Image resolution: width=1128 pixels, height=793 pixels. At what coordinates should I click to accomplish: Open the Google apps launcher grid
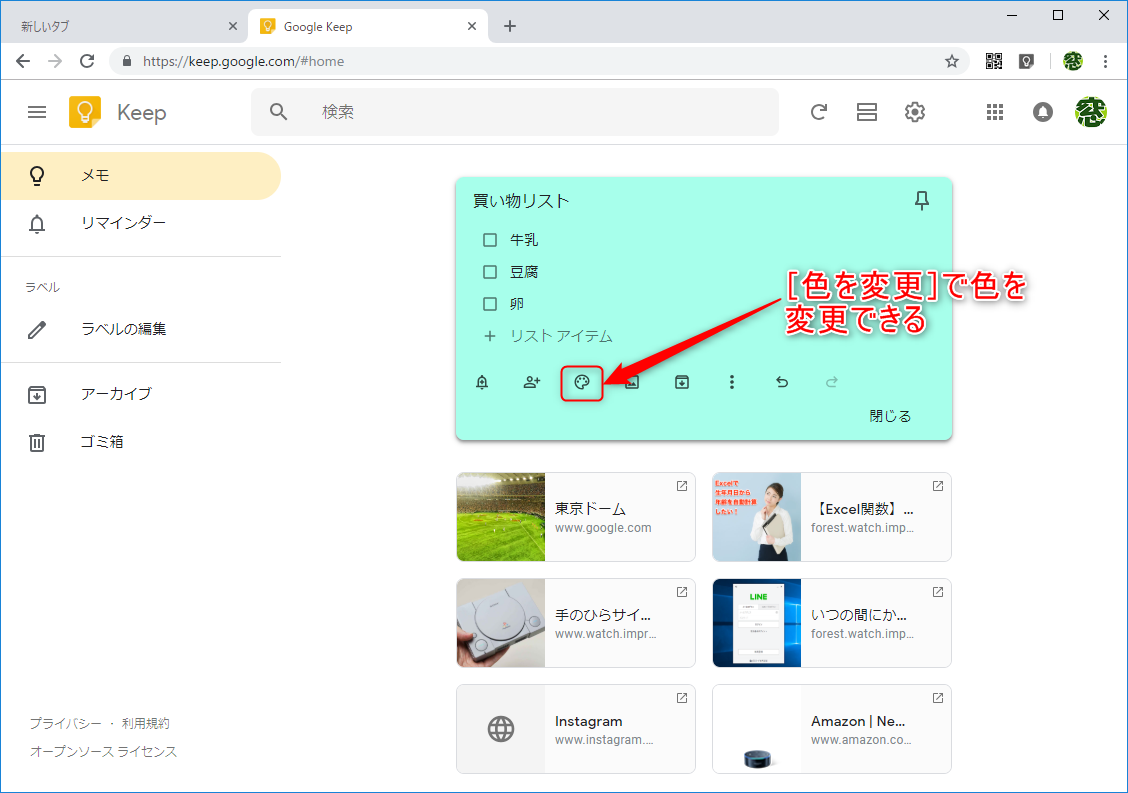994,112
